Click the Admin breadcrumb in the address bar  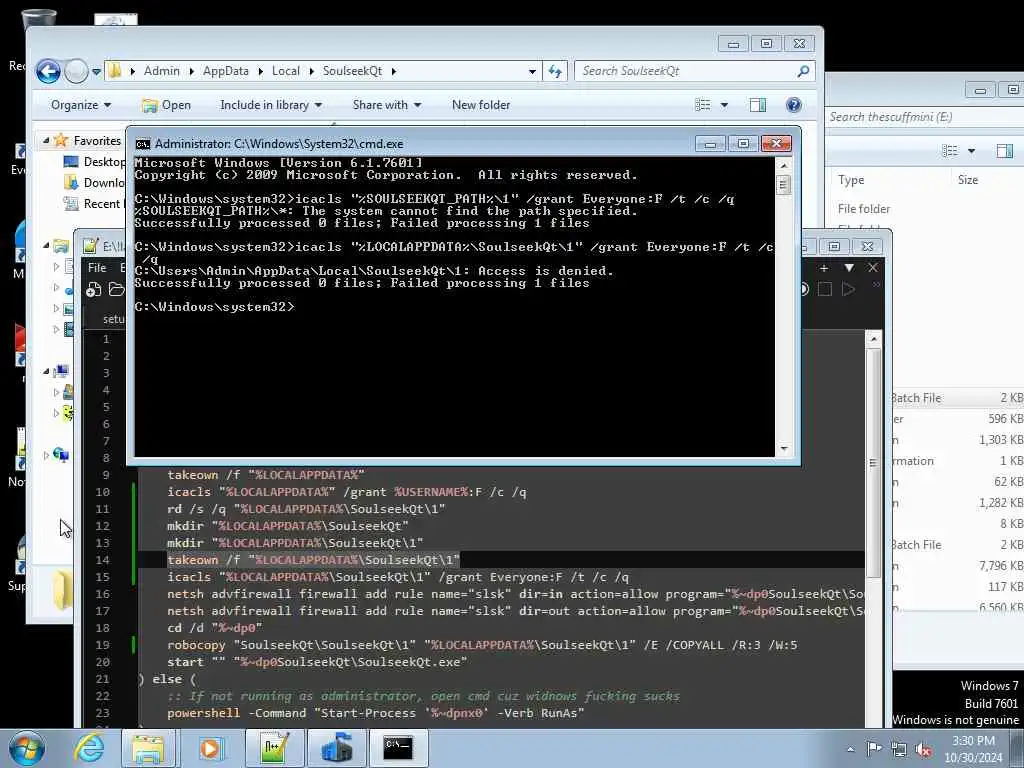tap(161, 71)
